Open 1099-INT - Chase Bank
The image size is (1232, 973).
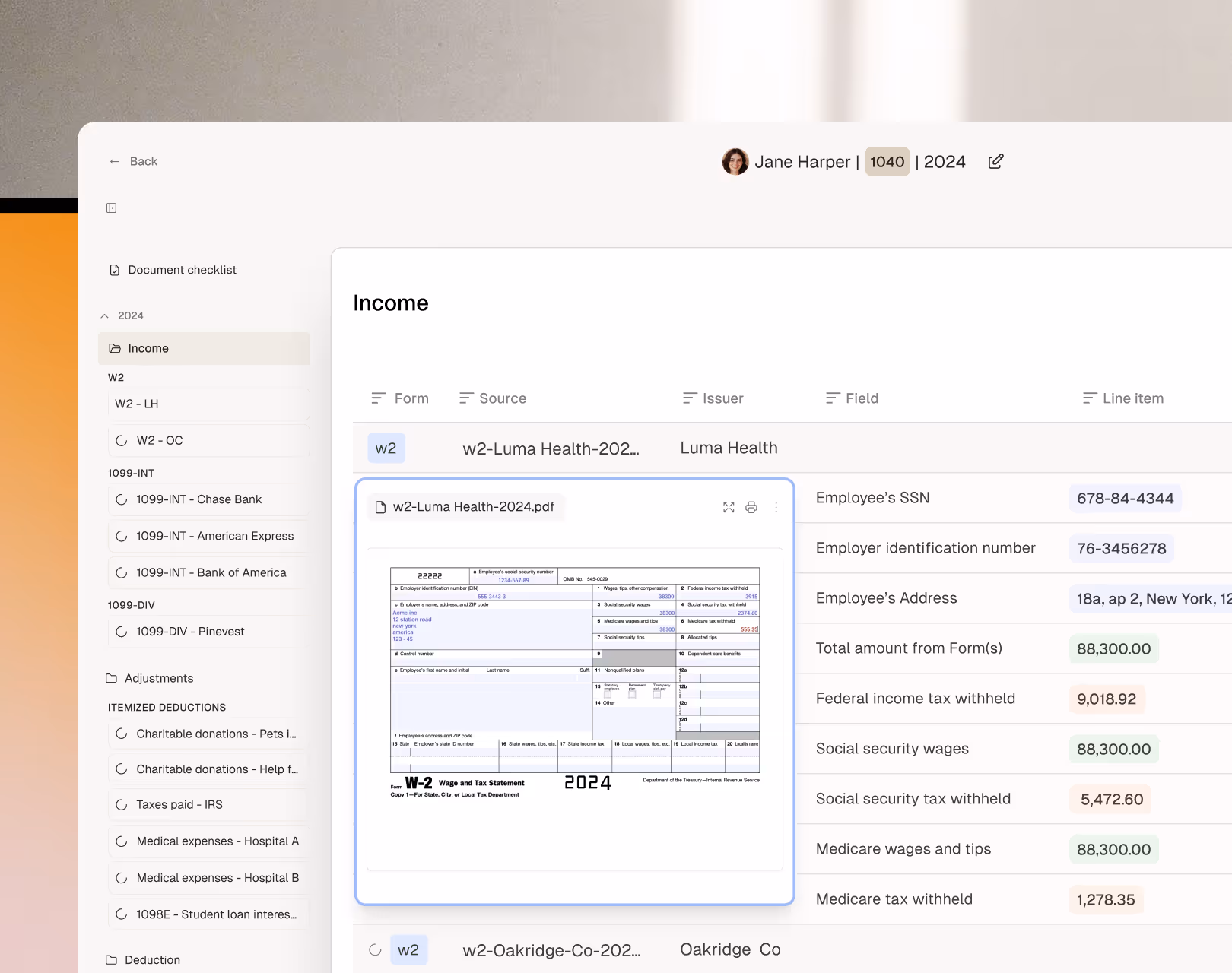tap(208, 499)
